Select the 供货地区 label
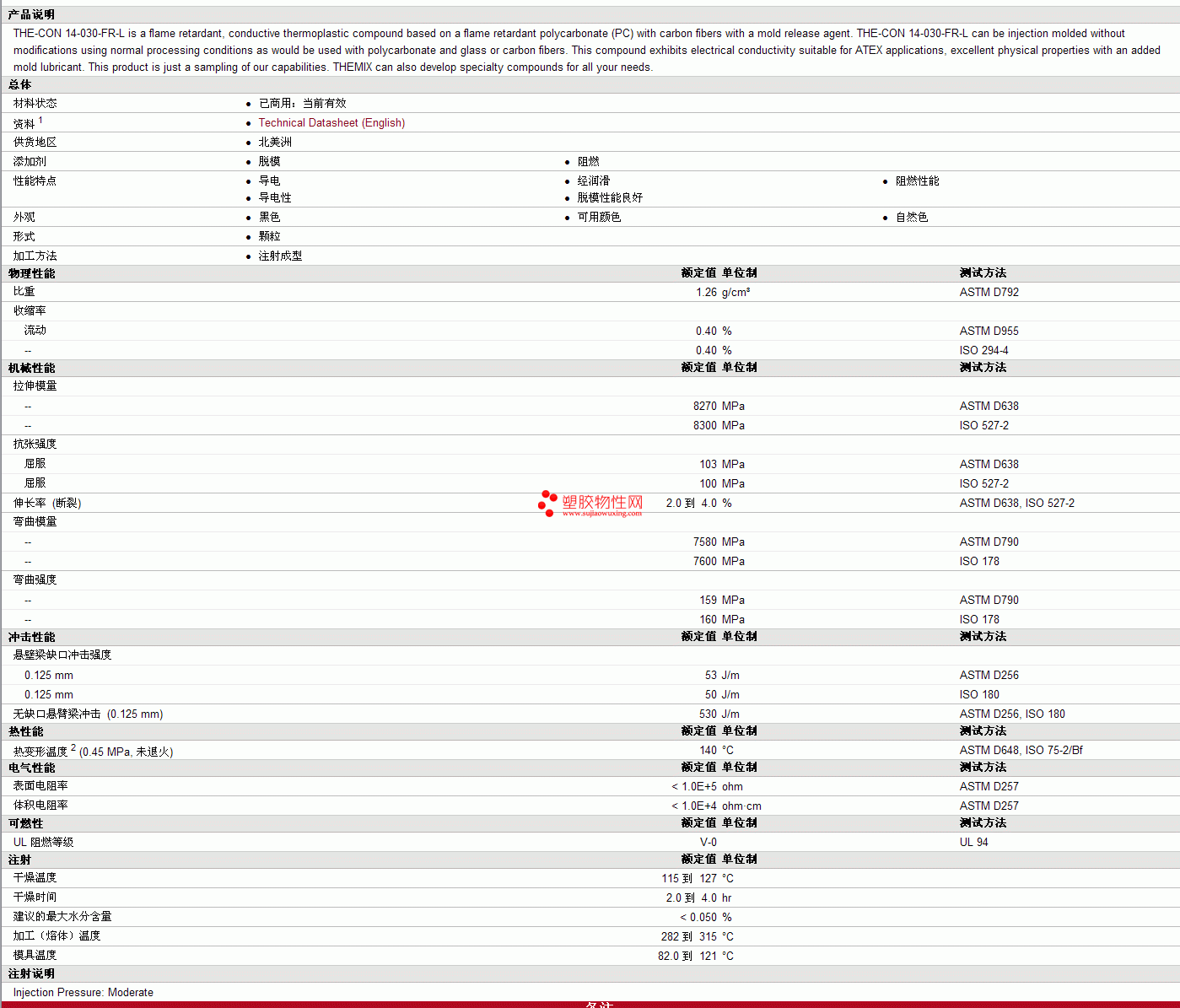The height and width of the screenshot is (1008, 1180). pos(35,143)
